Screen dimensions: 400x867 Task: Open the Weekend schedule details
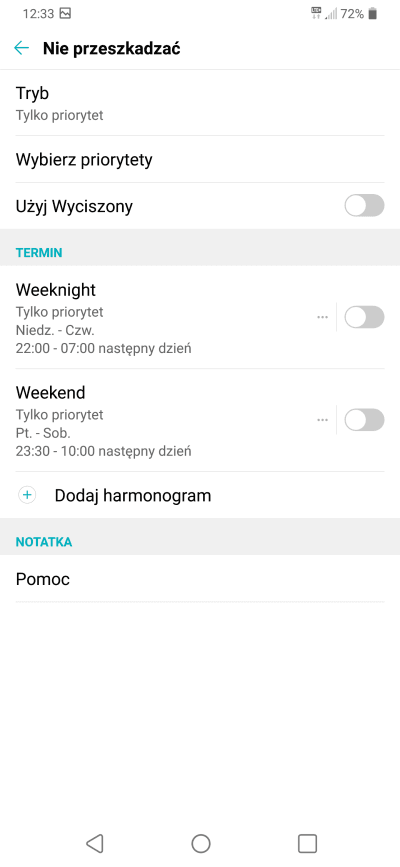coord(160,421)
